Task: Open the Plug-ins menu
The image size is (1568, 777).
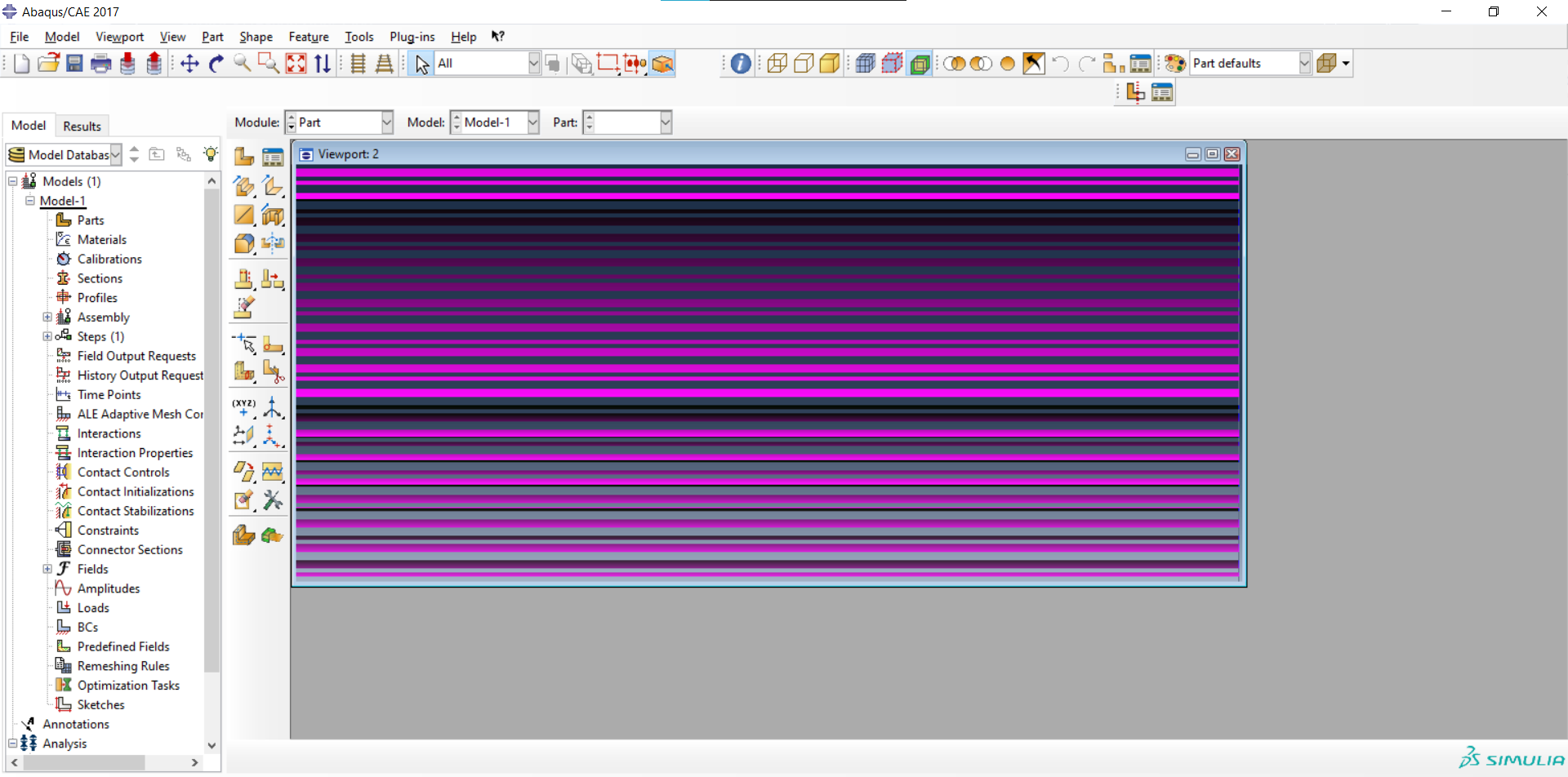Action: (x=412, y=37)
